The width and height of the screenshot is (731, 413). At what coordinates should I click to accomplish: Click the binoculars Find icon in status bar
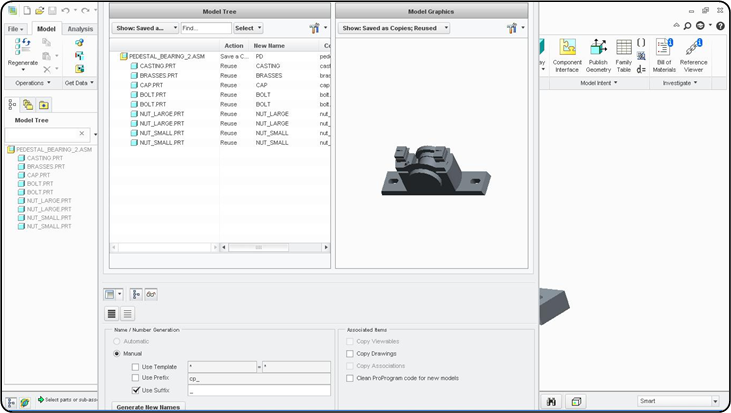tap(551, 401)
